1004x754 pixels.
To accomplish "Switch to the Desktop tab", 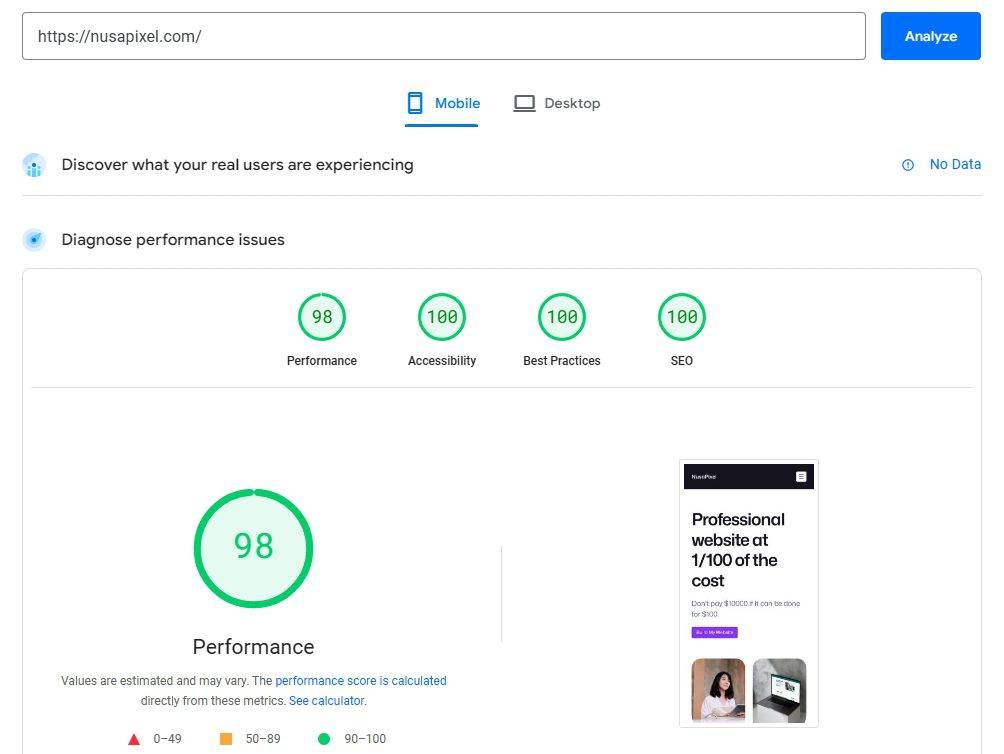I will pyautogui.click(x=557, y=103).
